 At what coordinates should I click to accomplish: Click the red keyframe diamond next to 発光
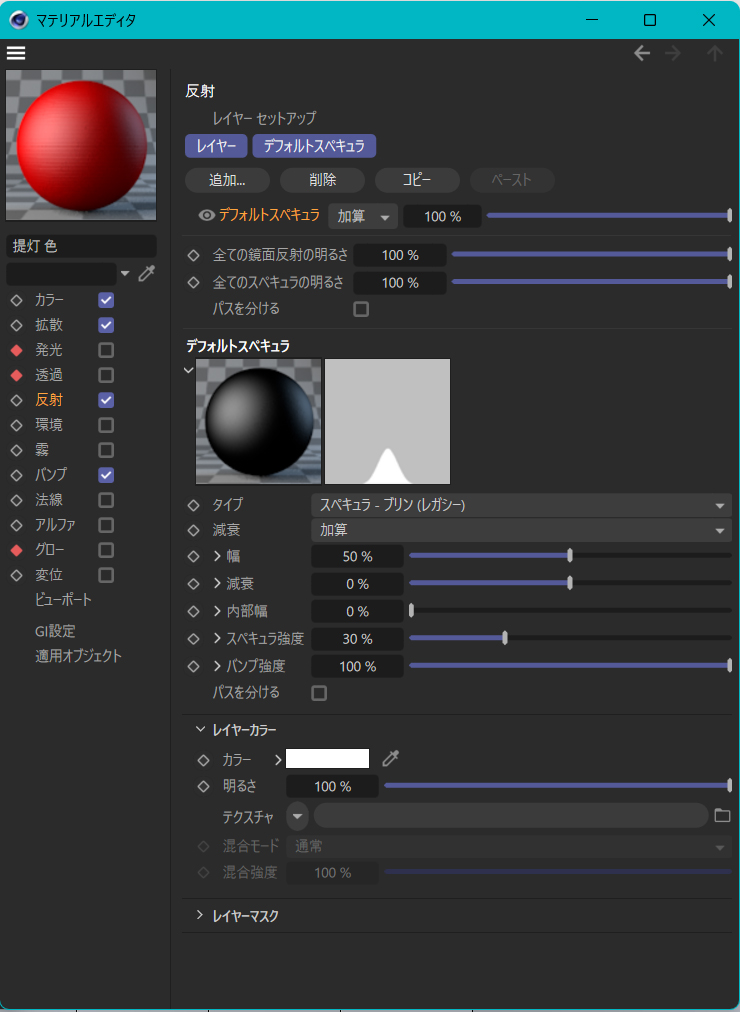16,350
